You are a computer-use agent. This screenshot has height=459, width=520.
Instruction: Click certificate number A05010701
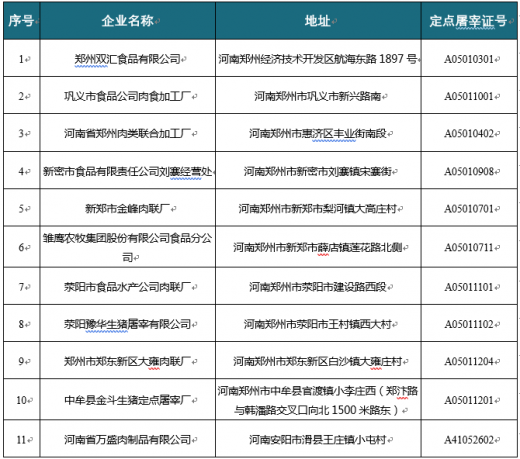[469, 208]
